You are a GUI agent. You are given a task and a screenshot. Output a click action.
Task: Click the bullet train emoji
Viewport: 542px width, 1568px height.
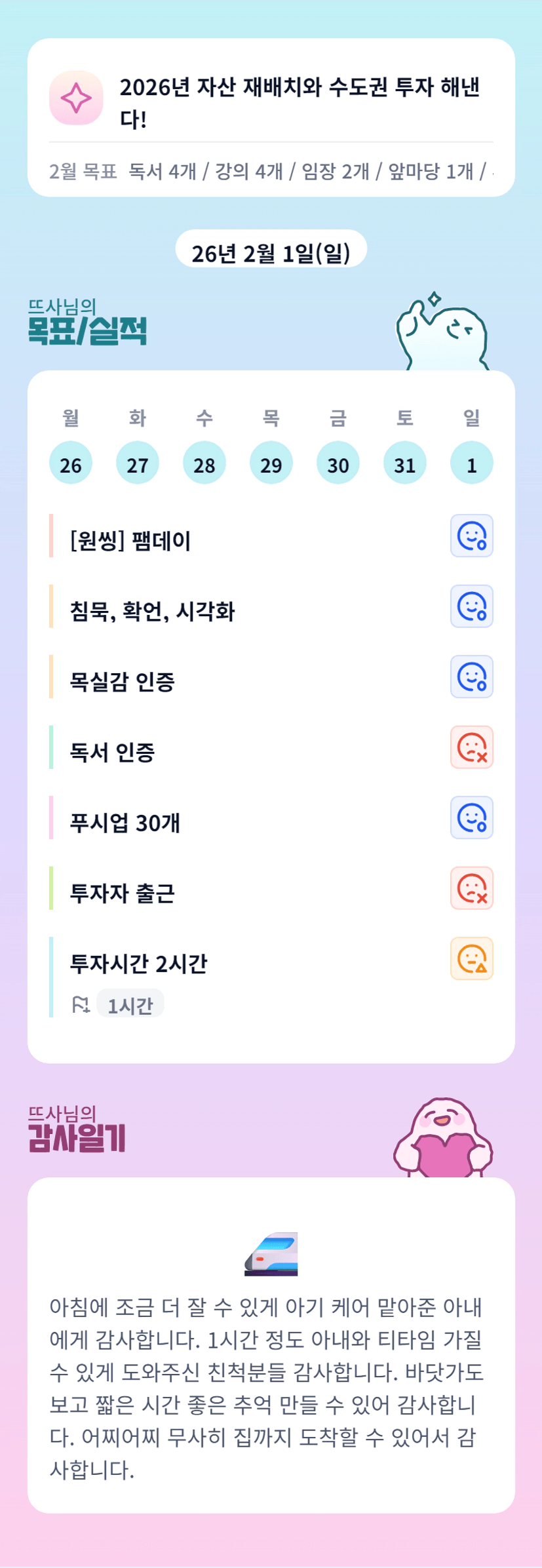[271, 1254]
